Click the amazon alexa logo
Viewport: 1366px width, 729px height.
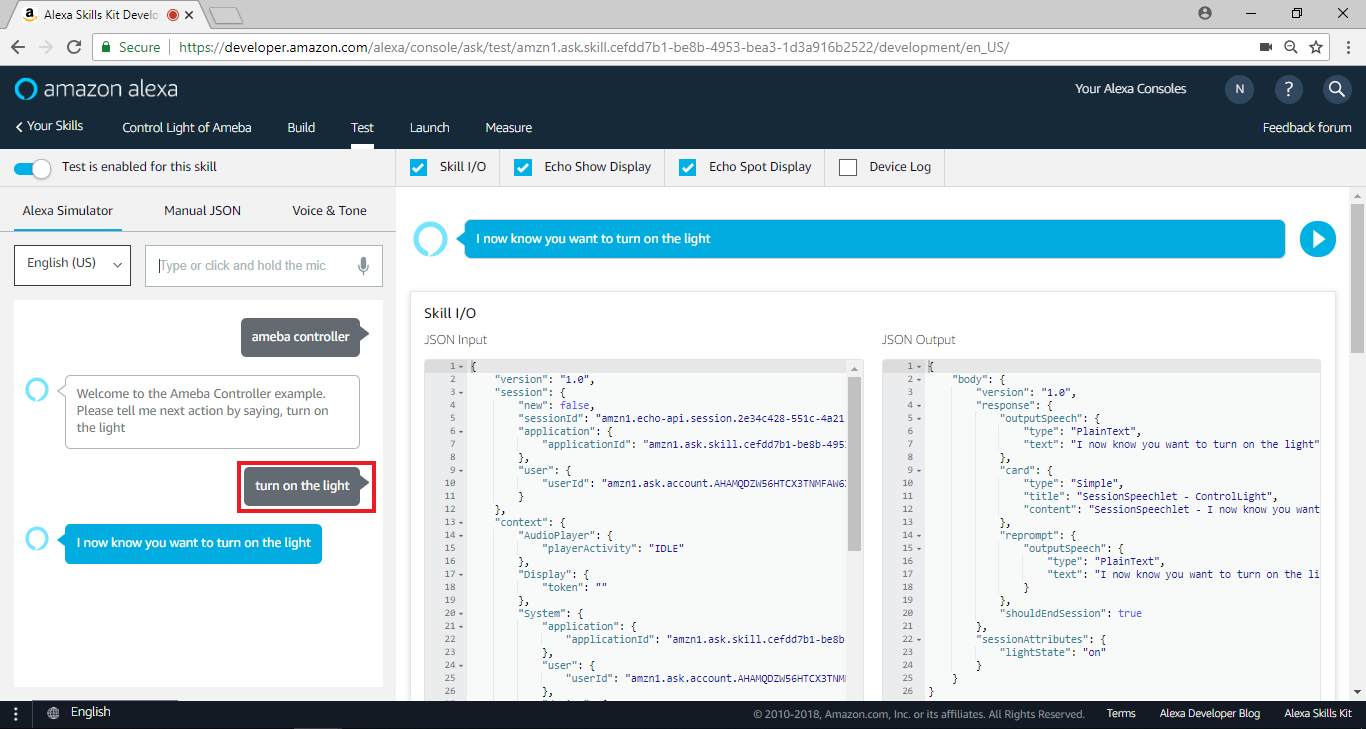coord(97,89)
